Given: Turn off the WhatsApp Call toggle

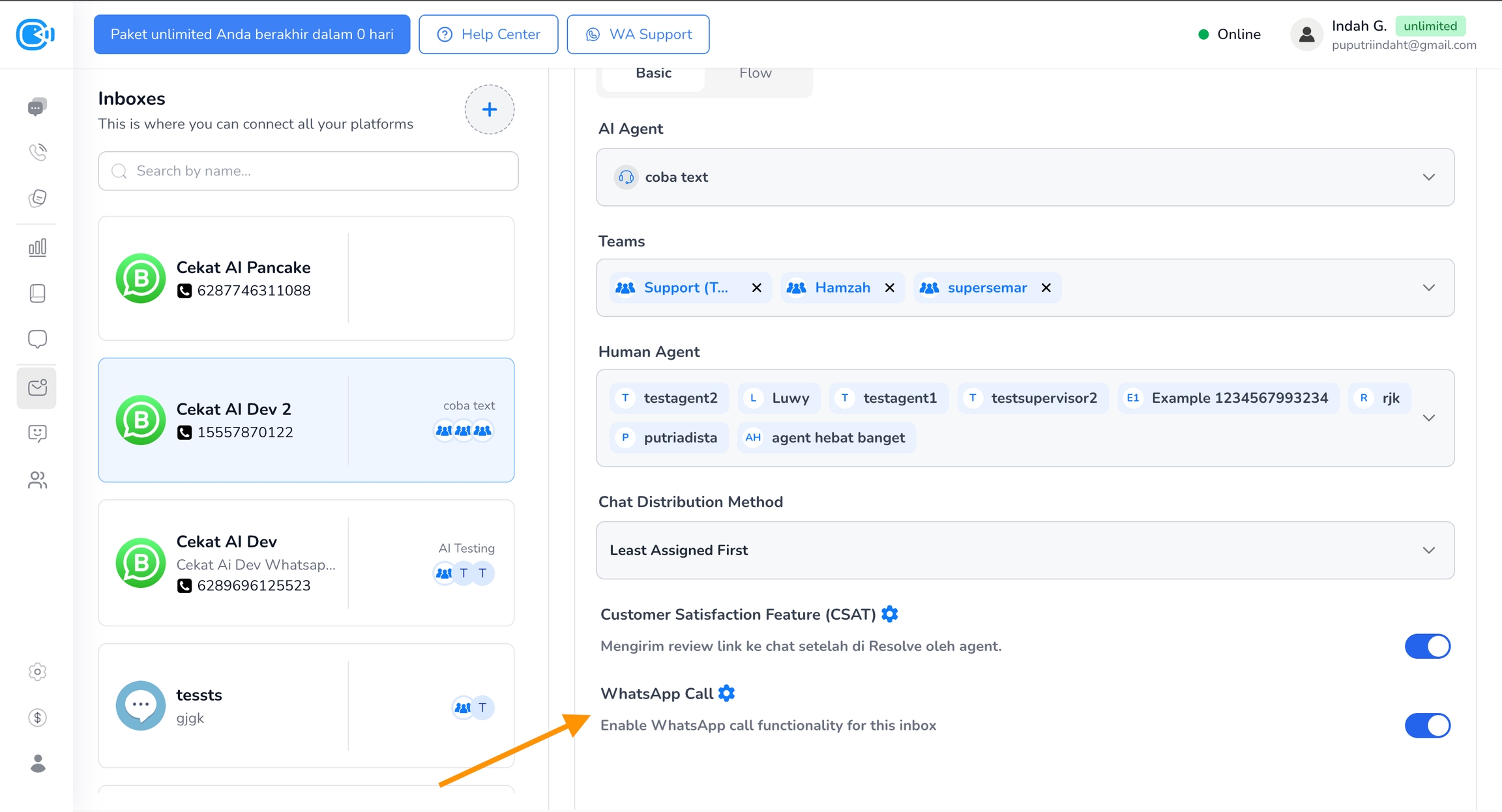Looking at the screenshot, I should [x=1427, y=725].
